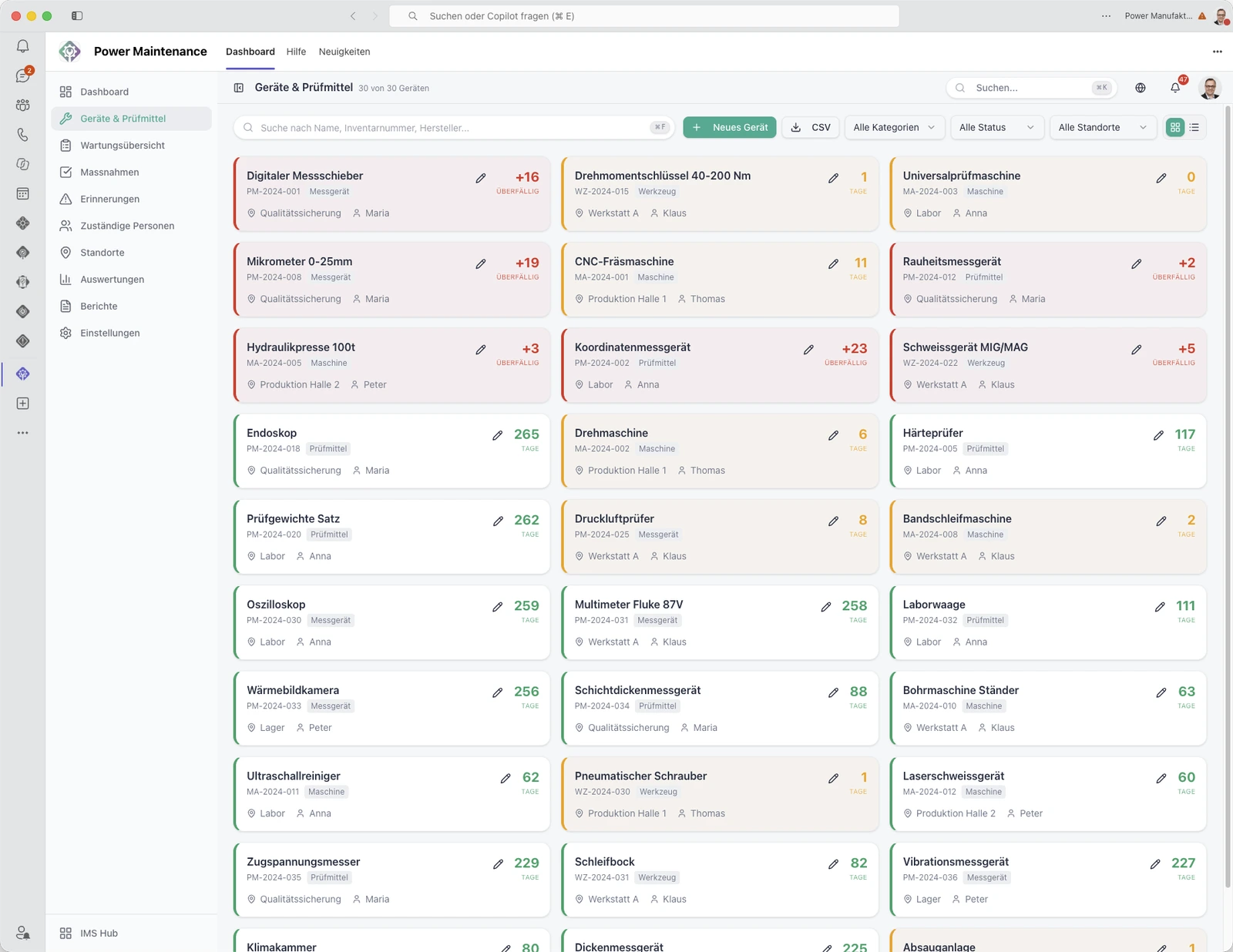Viewport: 1233px width, 952px height.
Task: Click Suchen oder Copilot fragen bar
Action: point(644,15)
